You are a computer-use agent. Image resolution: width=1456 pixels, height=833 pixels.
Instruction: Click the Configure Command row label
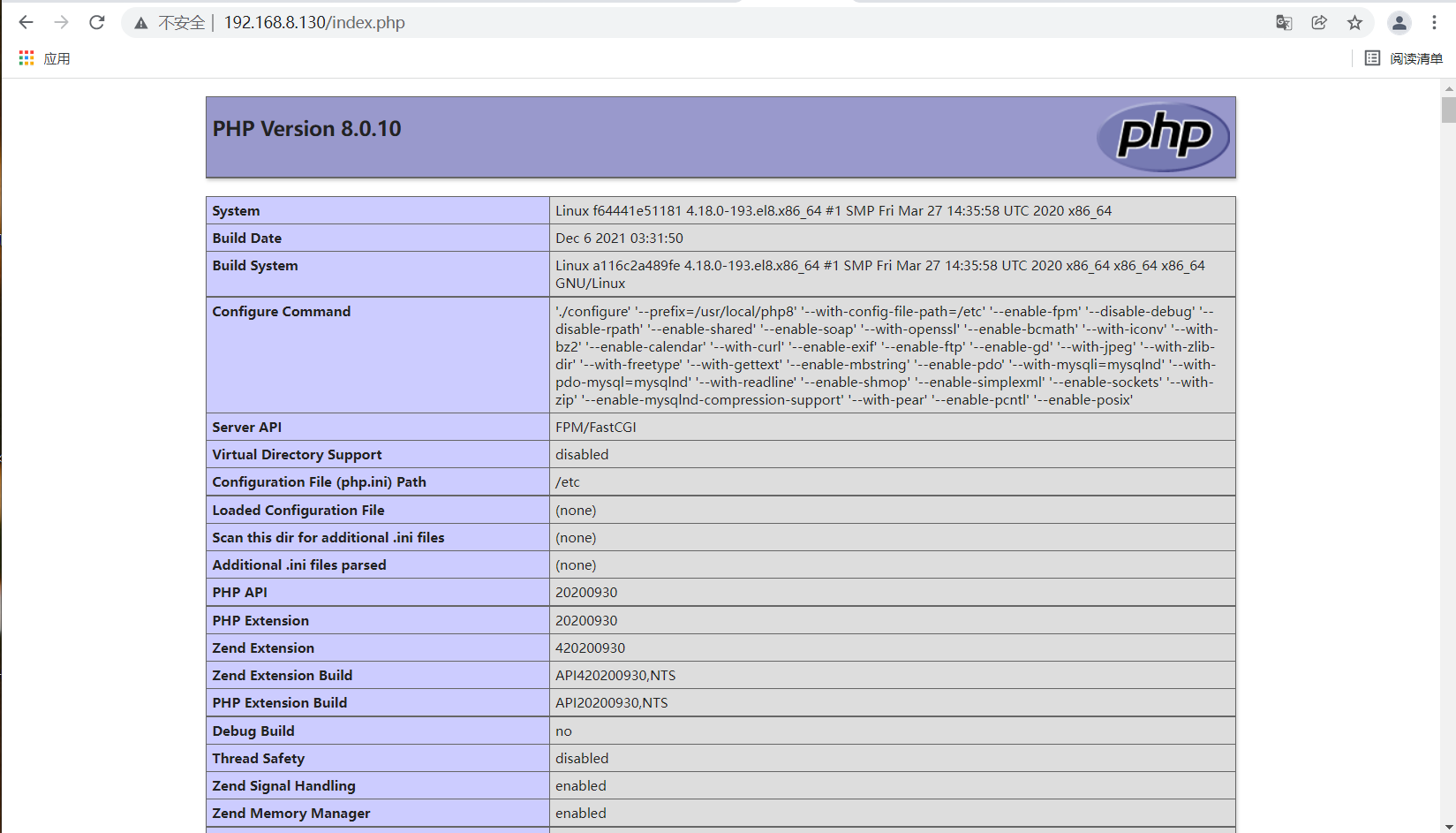click(x=281, y=312)
